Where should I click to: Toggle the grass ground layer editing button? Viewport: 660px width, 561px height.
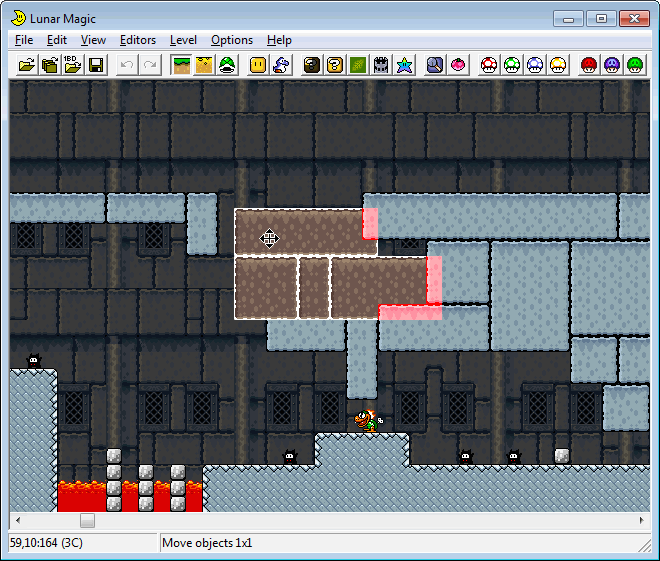click(181, 65)
